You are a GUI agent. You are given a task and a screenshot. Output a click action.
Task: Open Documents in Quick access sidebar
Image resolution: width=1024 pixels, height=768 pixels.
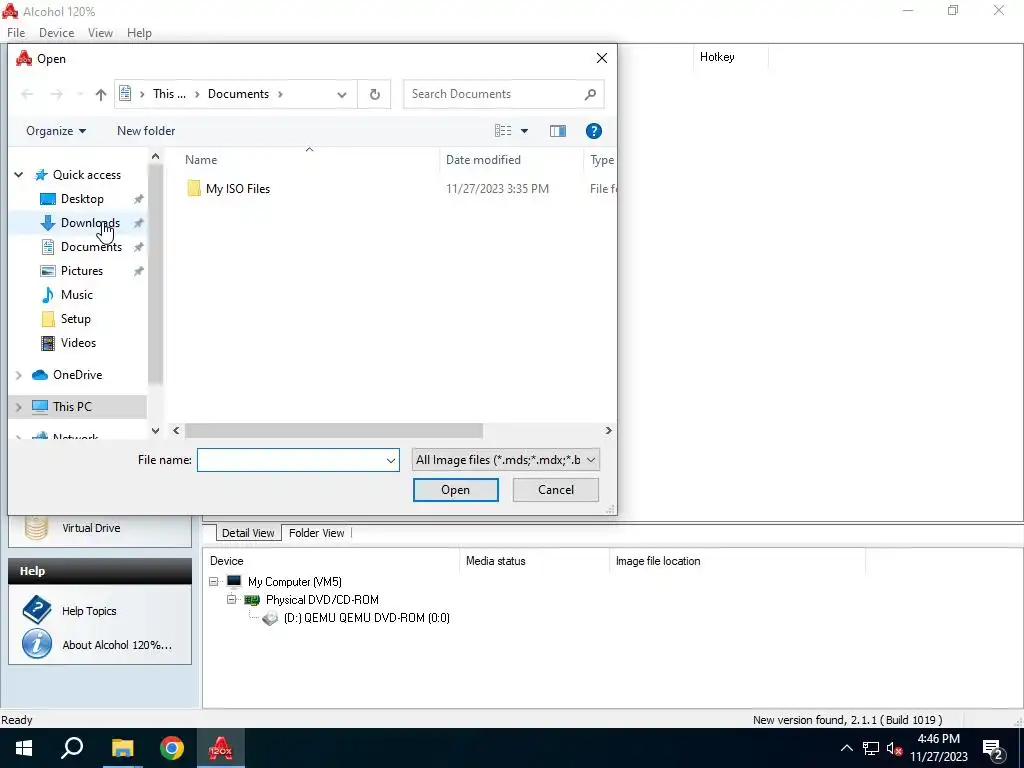tap(91, 247)
